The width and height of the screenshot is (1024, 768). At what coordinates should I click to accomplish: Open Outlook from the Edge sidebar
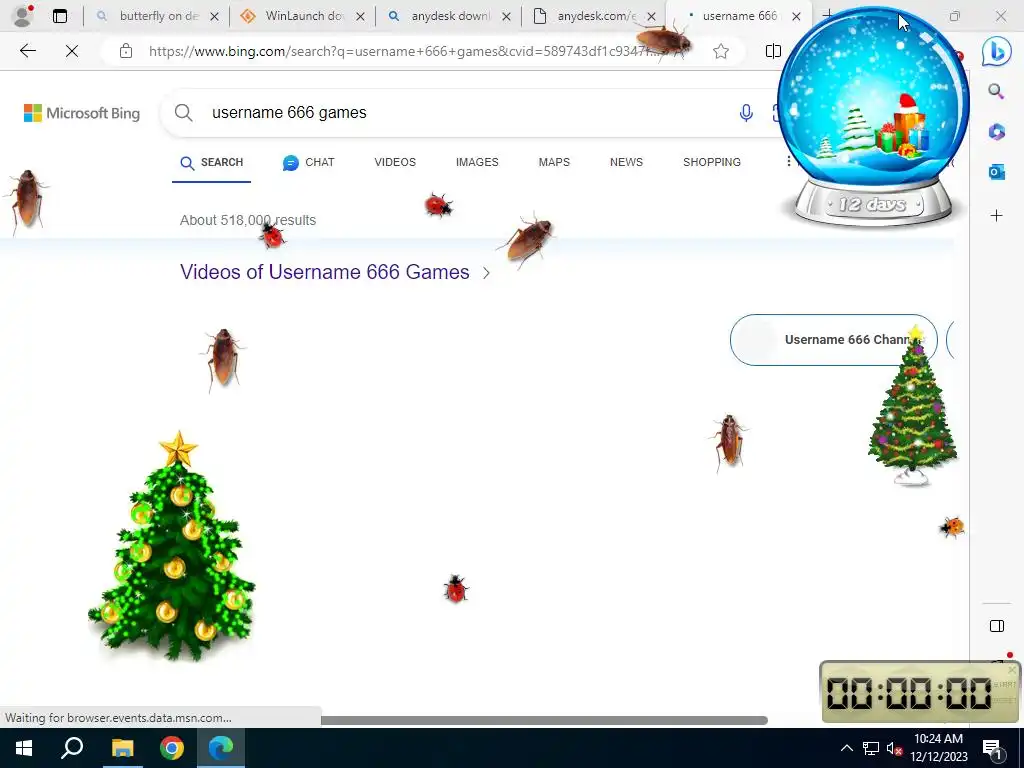[996, 172]
